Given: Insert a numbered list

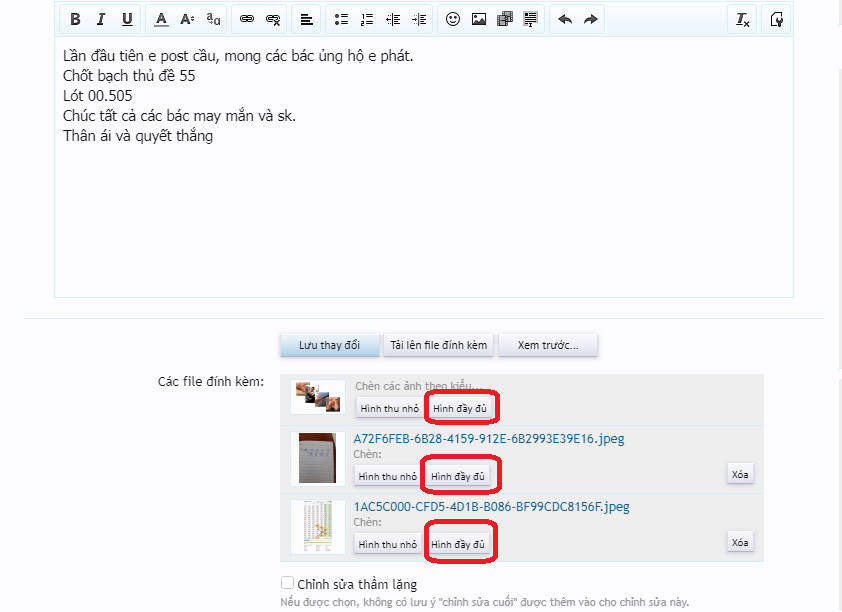Looking at the screenshot, I should [x=367, y=20].
